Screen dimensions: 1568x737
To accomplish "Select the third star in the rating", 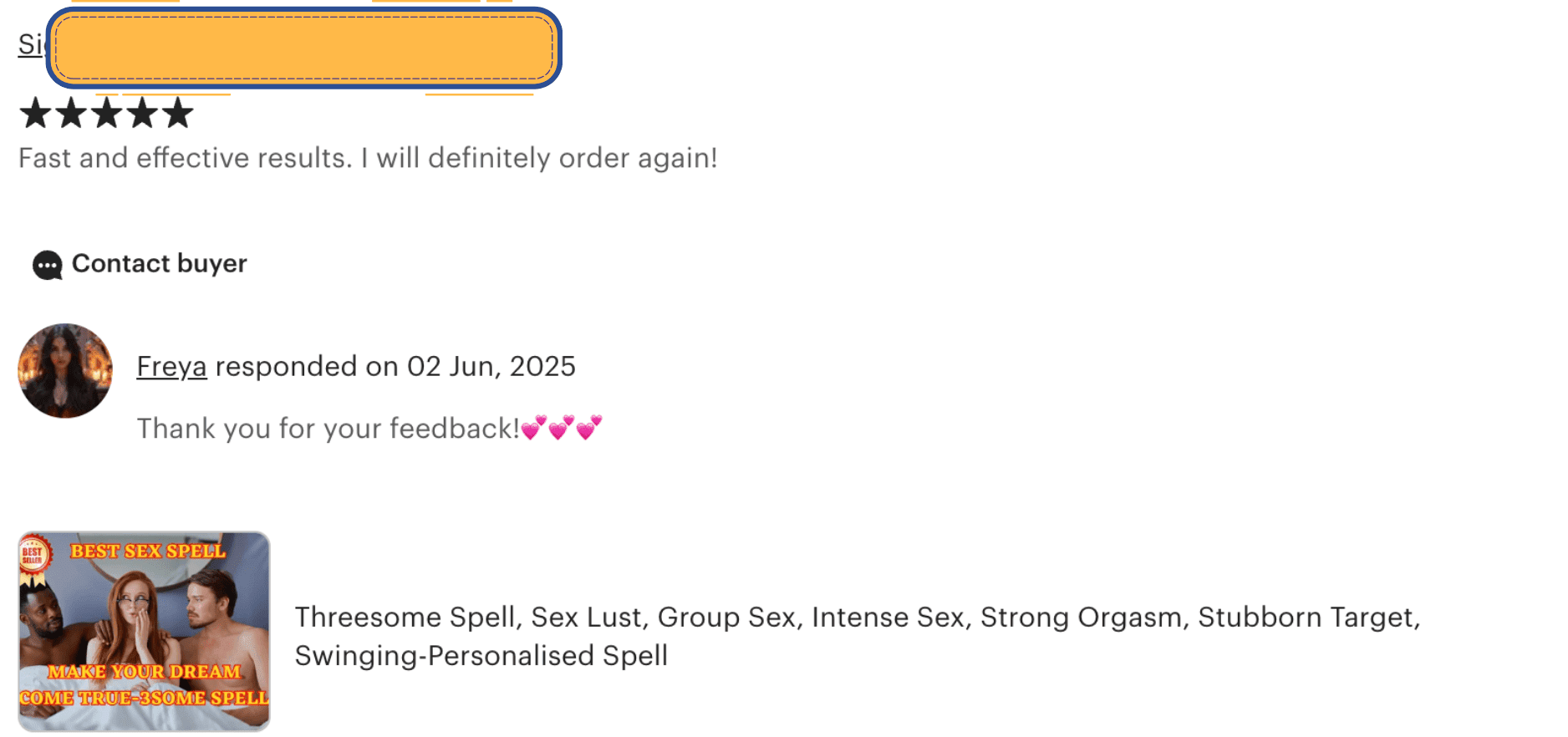I will pos(107,113).
